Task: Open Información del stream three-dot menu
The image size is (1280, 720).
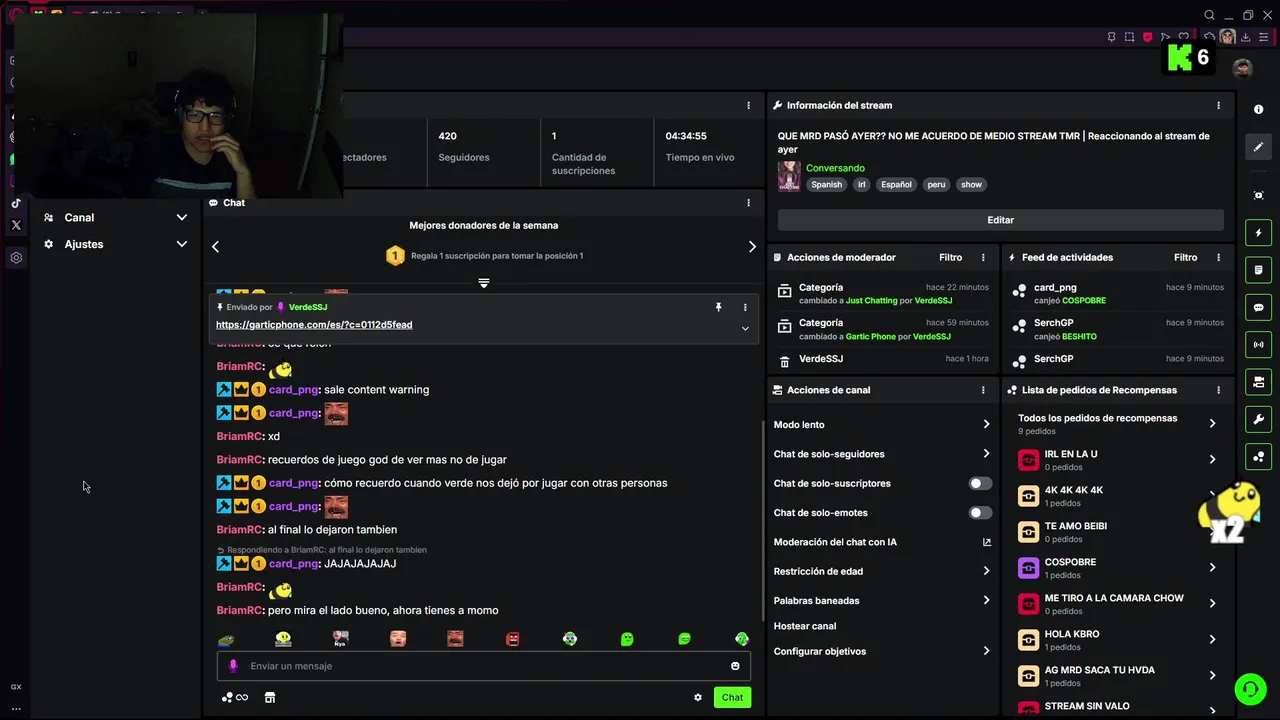Action: tap(1218, 105)
